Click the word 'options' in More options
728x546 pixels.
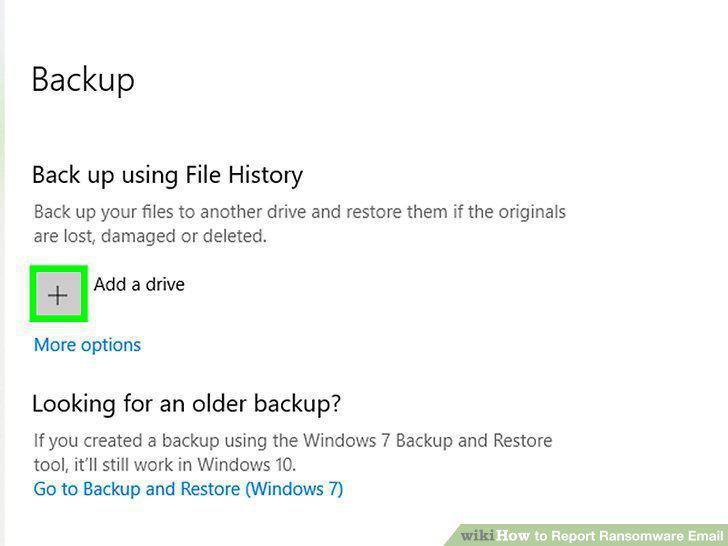[x=110, y=345]
